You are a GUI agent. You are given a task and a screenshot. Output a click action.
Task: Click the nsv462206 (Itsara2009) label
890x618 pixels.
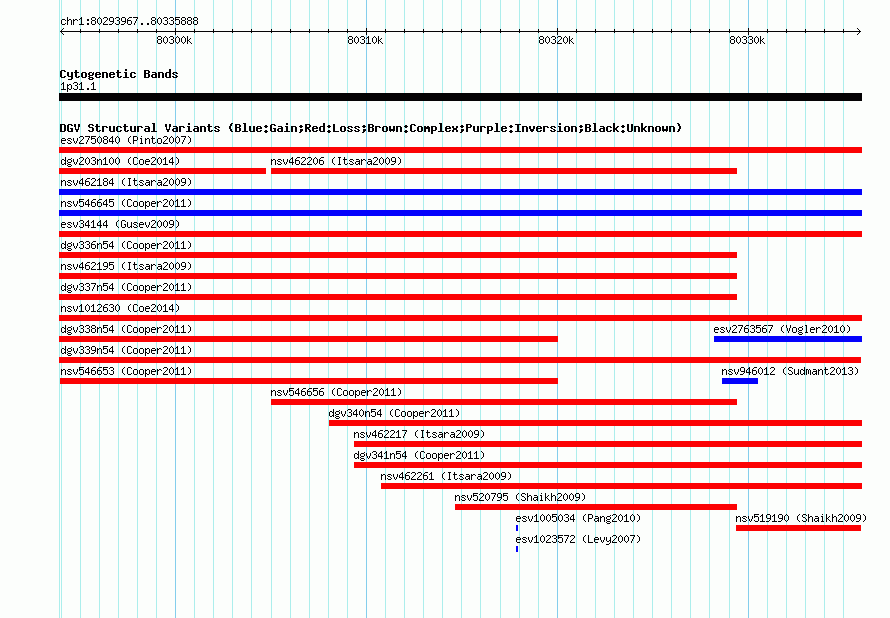(336, 161)
